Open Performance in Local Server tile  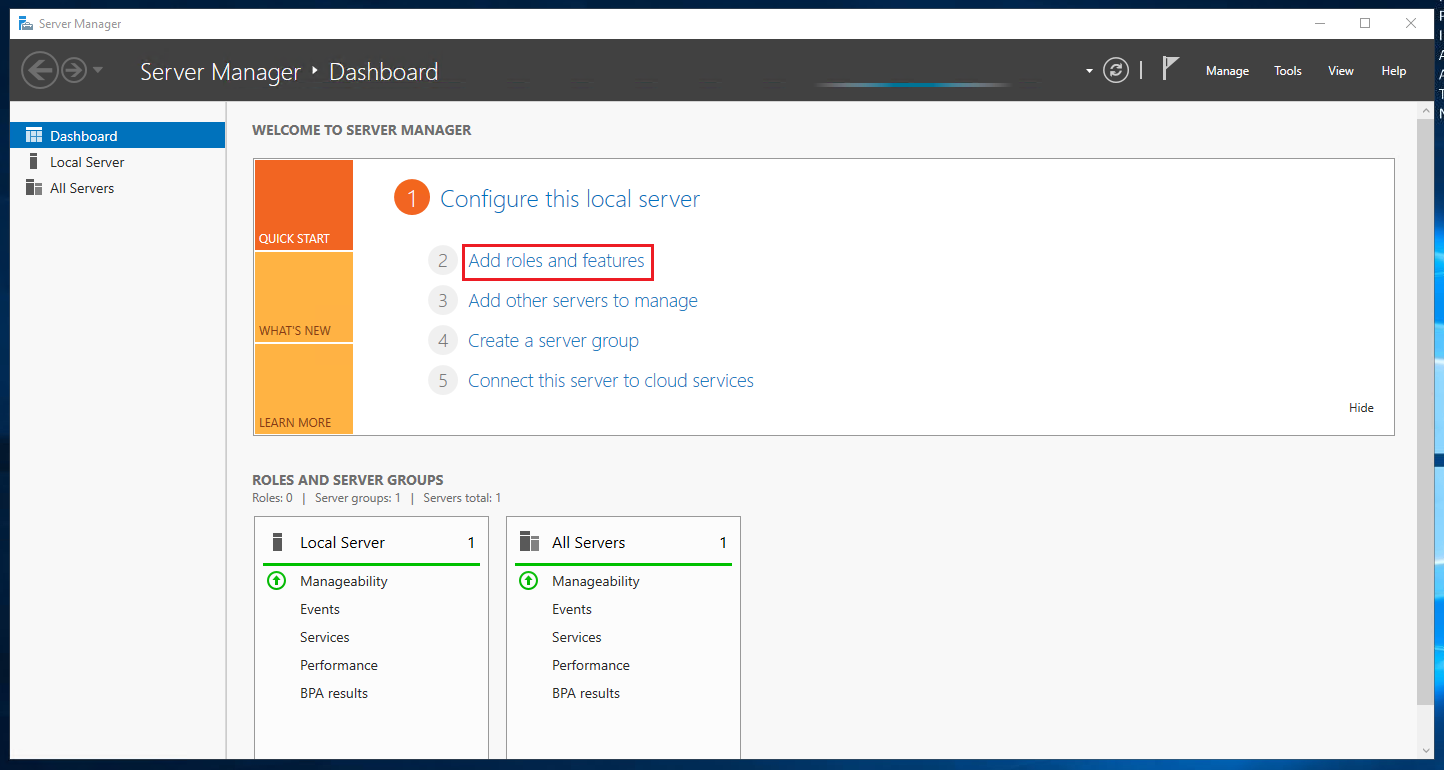pyautogui.click(x=339, y=665)
